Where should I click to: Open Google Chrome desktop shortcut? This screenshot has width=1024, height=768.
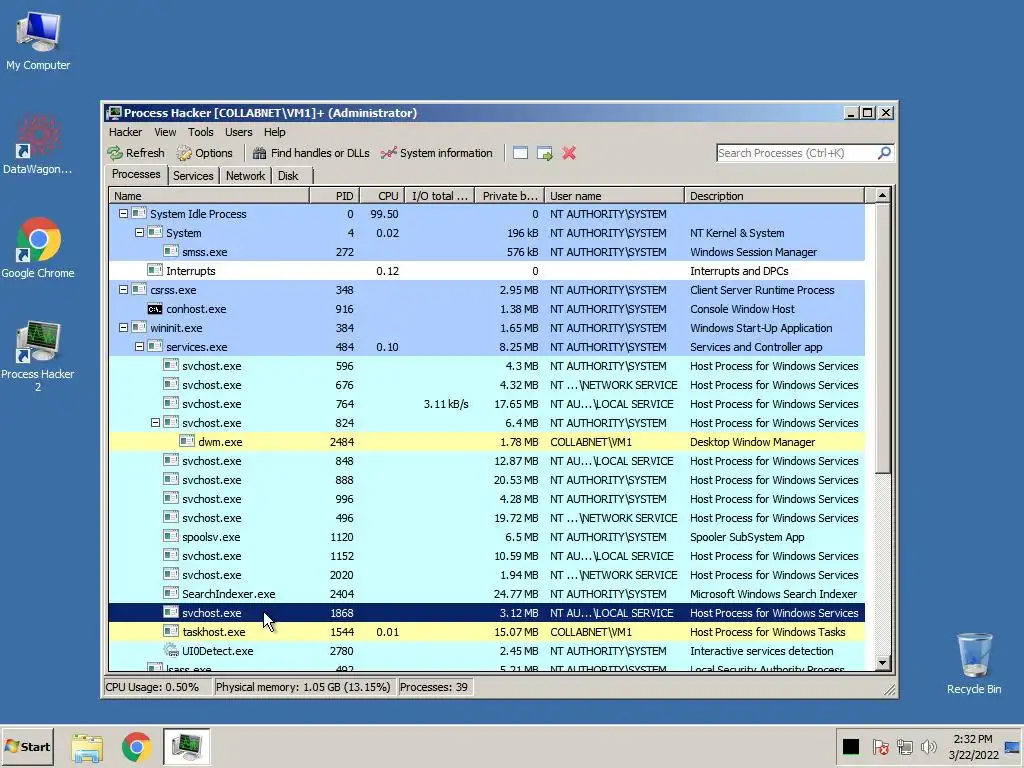38,248
